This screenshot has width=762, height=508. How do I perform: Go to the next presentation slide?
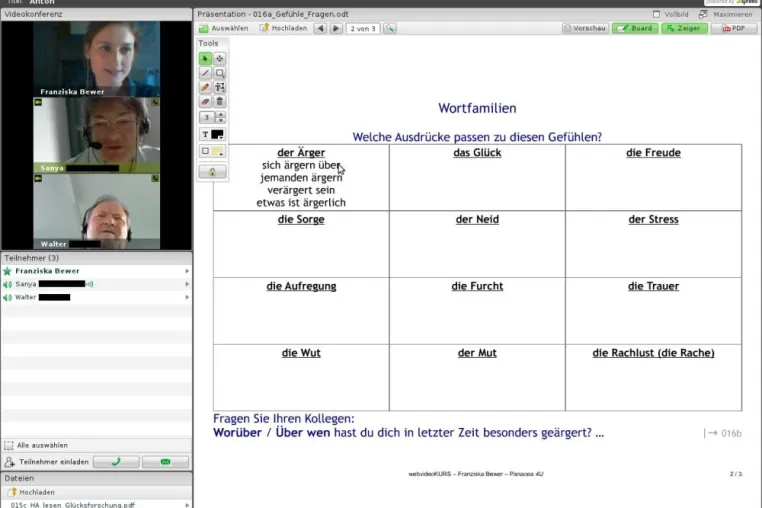[336, 29]
